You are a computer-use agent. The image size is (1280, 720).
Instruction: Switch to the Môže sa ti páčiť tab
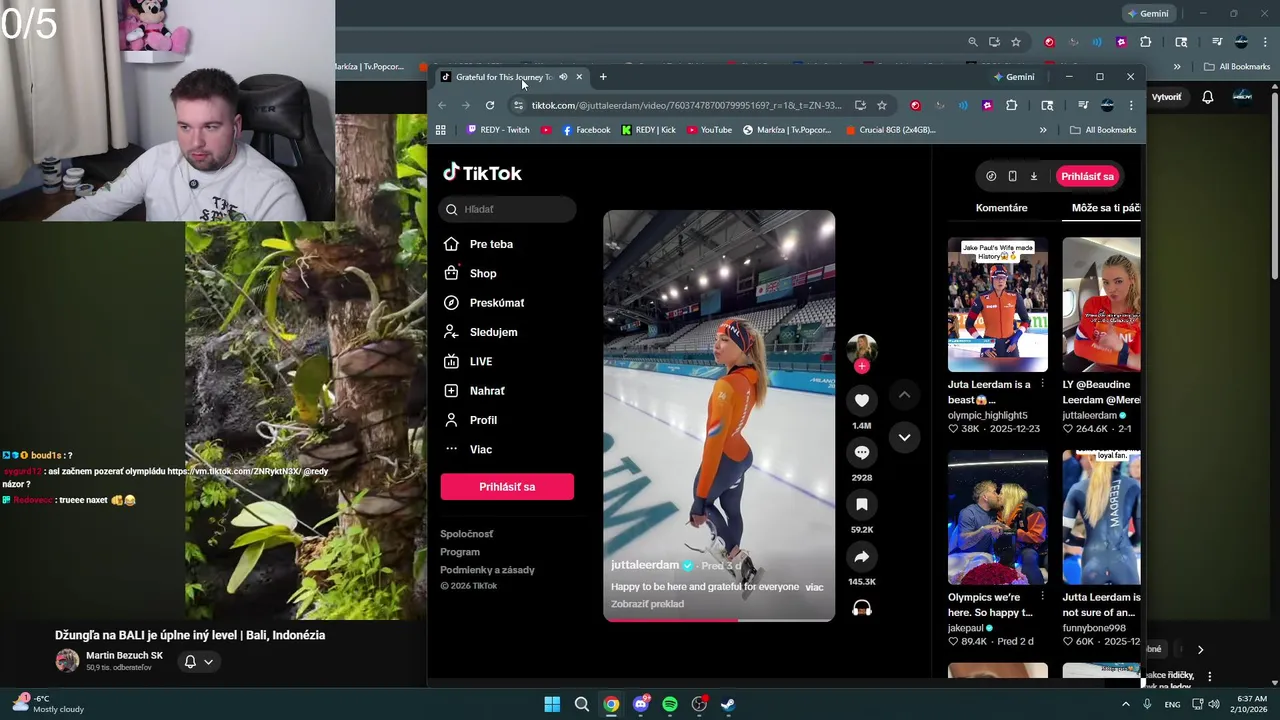[x=1106, y=208]
